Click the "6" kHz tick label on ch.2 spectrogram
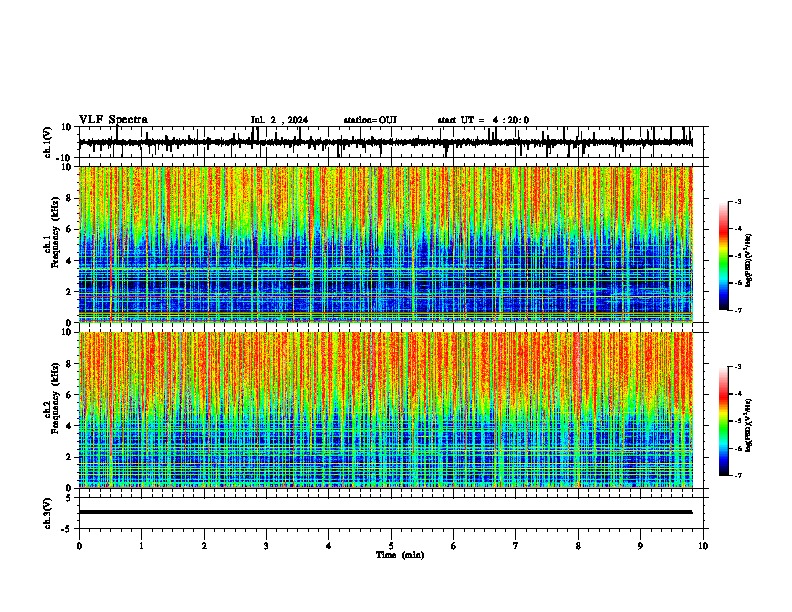 [x=69, y=394]
